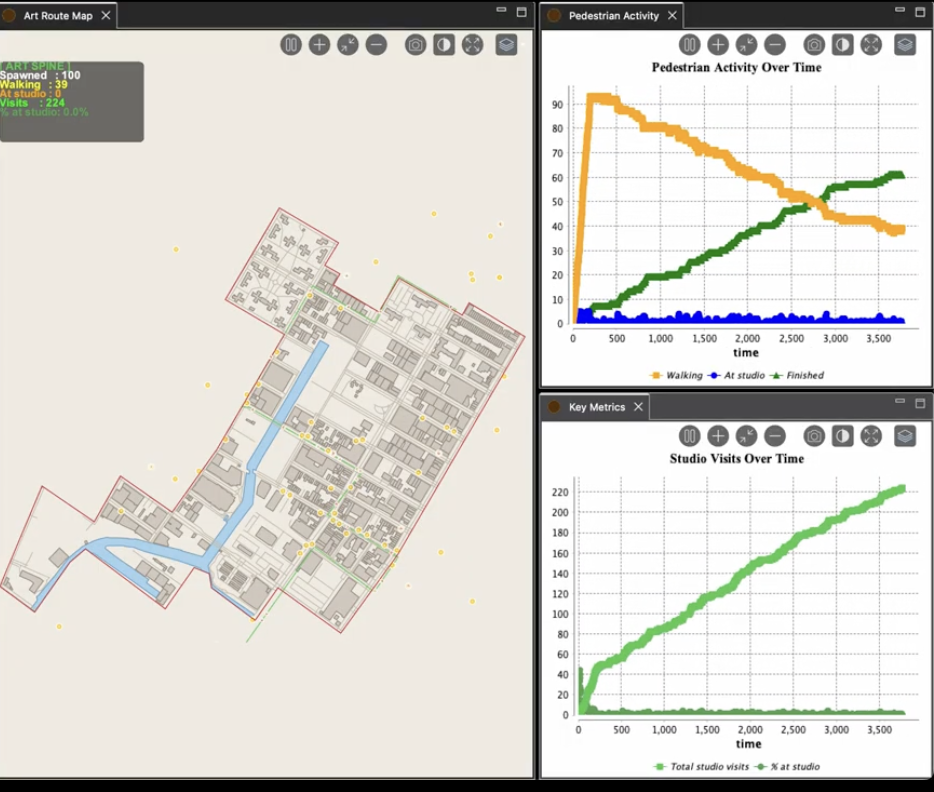
Task: Pause the Art Route Map display
Action: point(291,45)
